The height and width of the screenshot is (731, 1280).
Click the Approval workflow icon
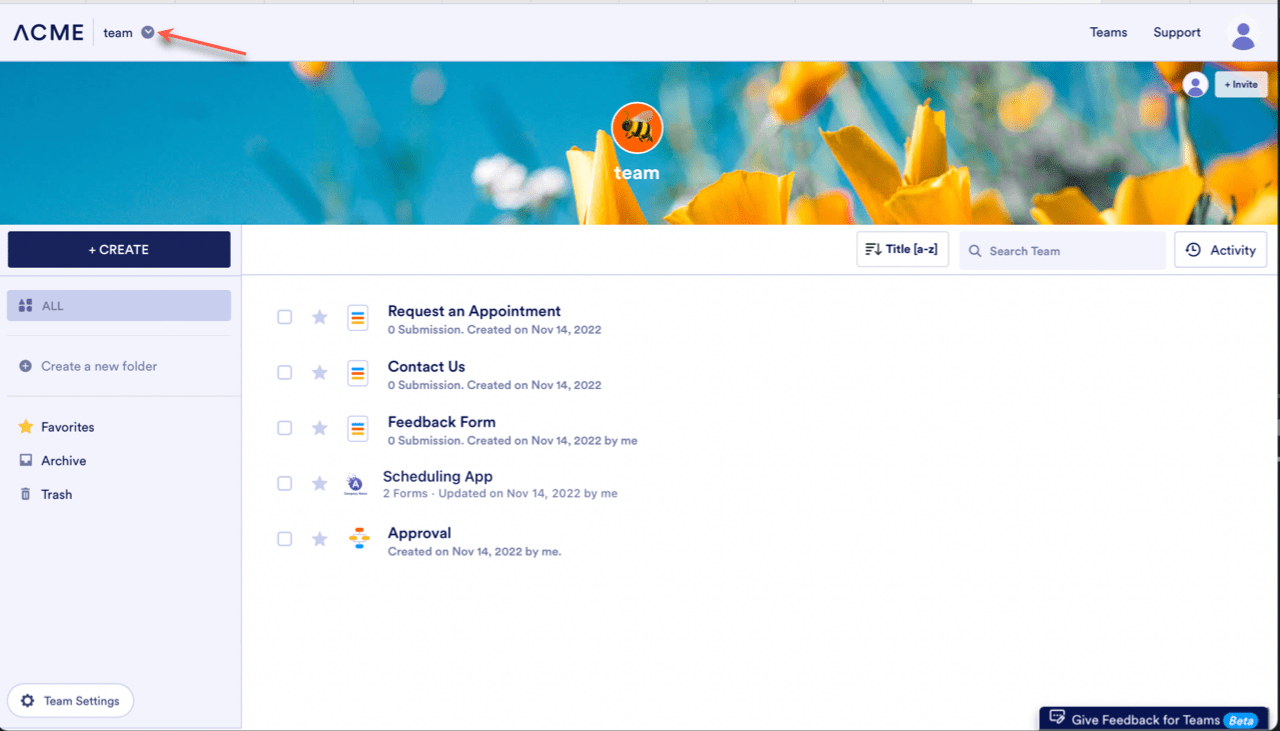(x=359, y=539)
